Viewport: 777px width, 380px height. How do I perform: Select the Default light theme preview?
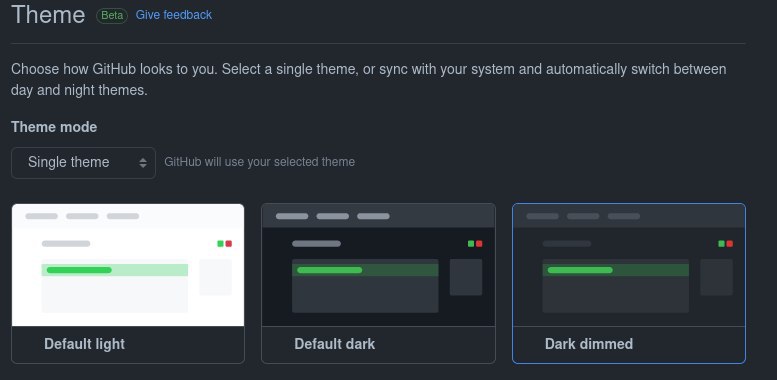click(128, 265)
